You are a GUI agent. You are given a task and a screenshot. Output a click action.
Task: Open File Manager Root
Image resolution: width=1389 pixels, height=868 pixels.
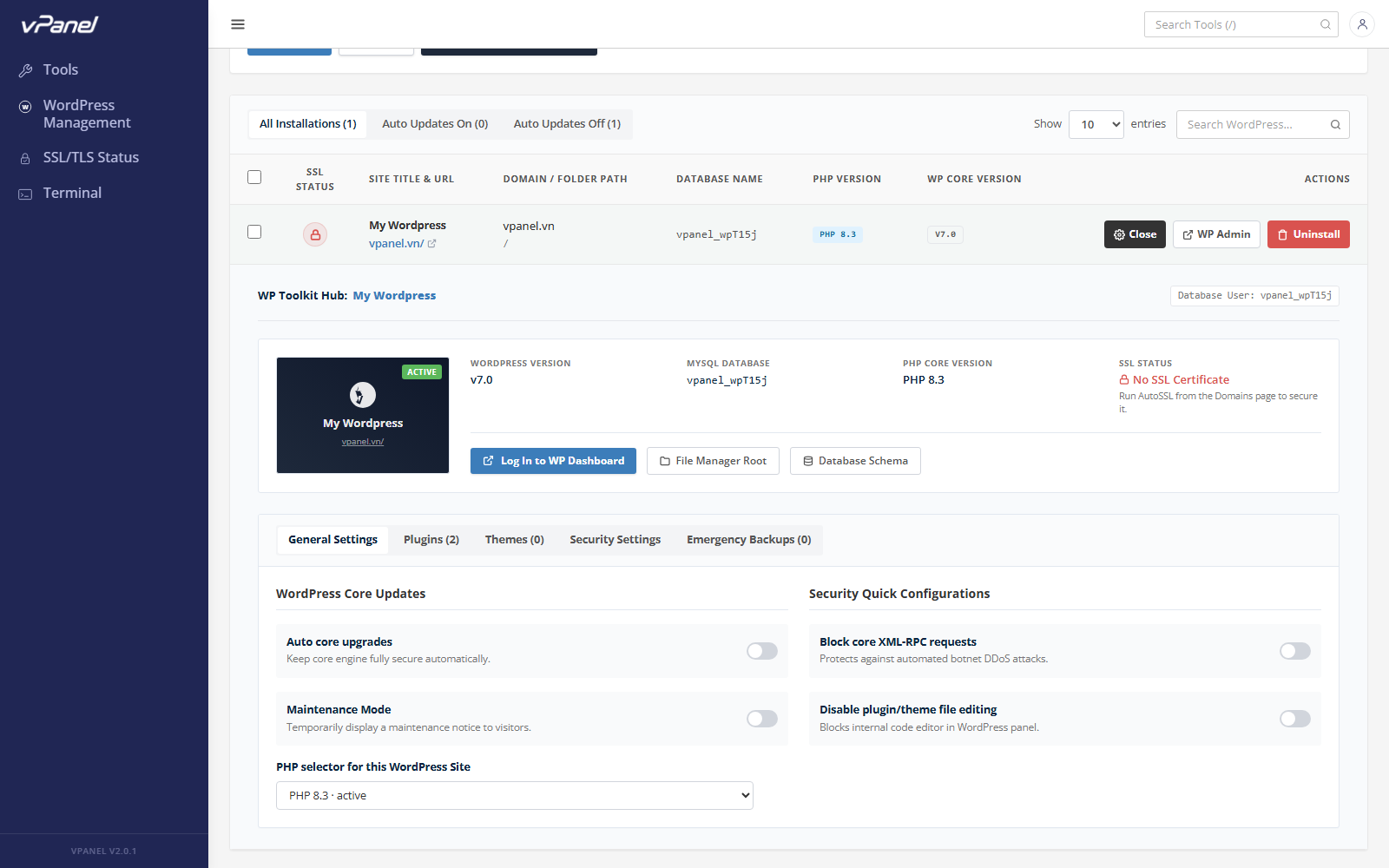(713, 461)
